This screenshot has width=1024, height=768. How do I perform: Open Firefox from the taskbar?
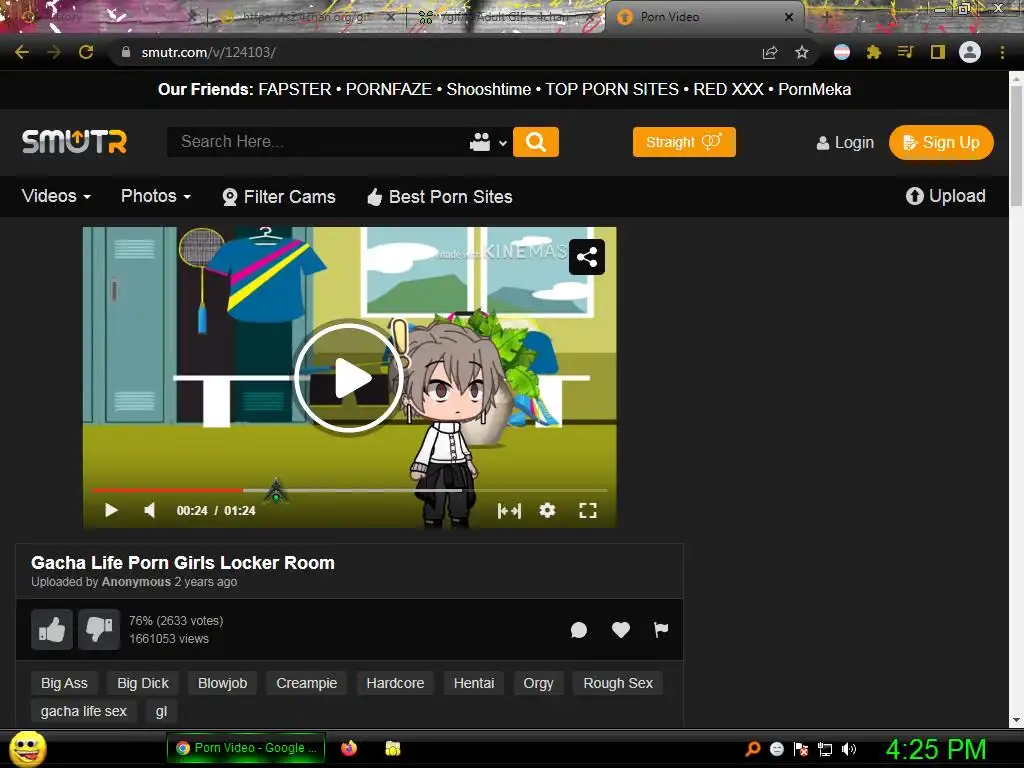point(349,748)
